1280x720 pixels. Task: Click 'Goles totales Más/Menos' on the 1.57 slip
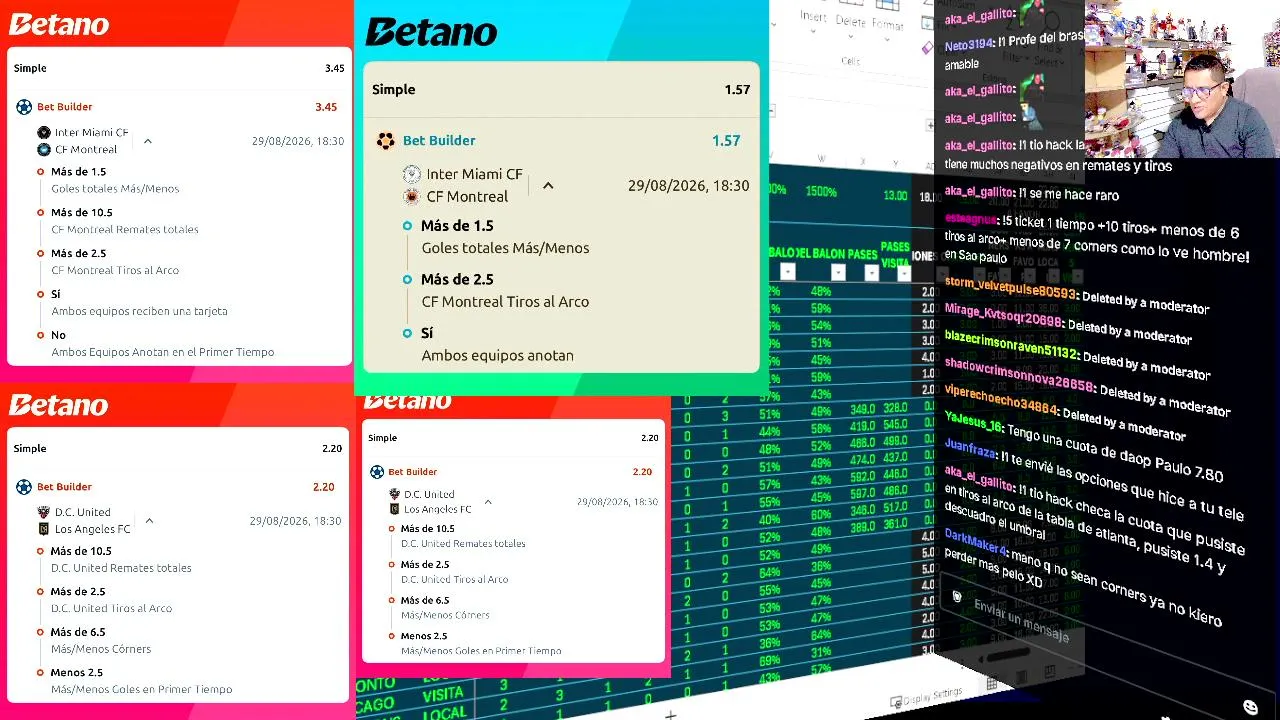click(x=505, y=248)
